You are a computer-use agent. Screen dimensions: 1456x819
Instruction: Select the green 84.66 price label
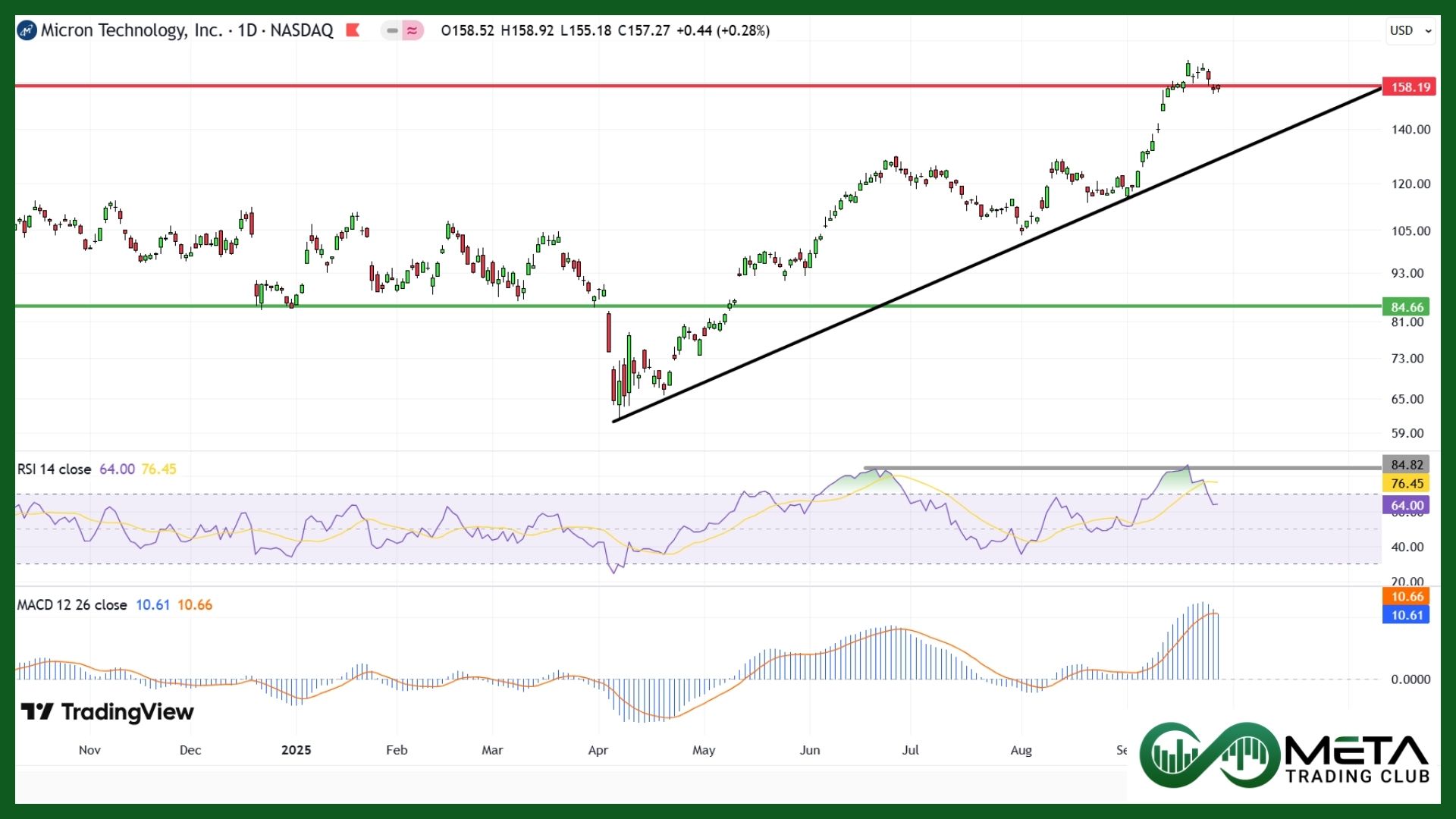[x=1407, y=307]
